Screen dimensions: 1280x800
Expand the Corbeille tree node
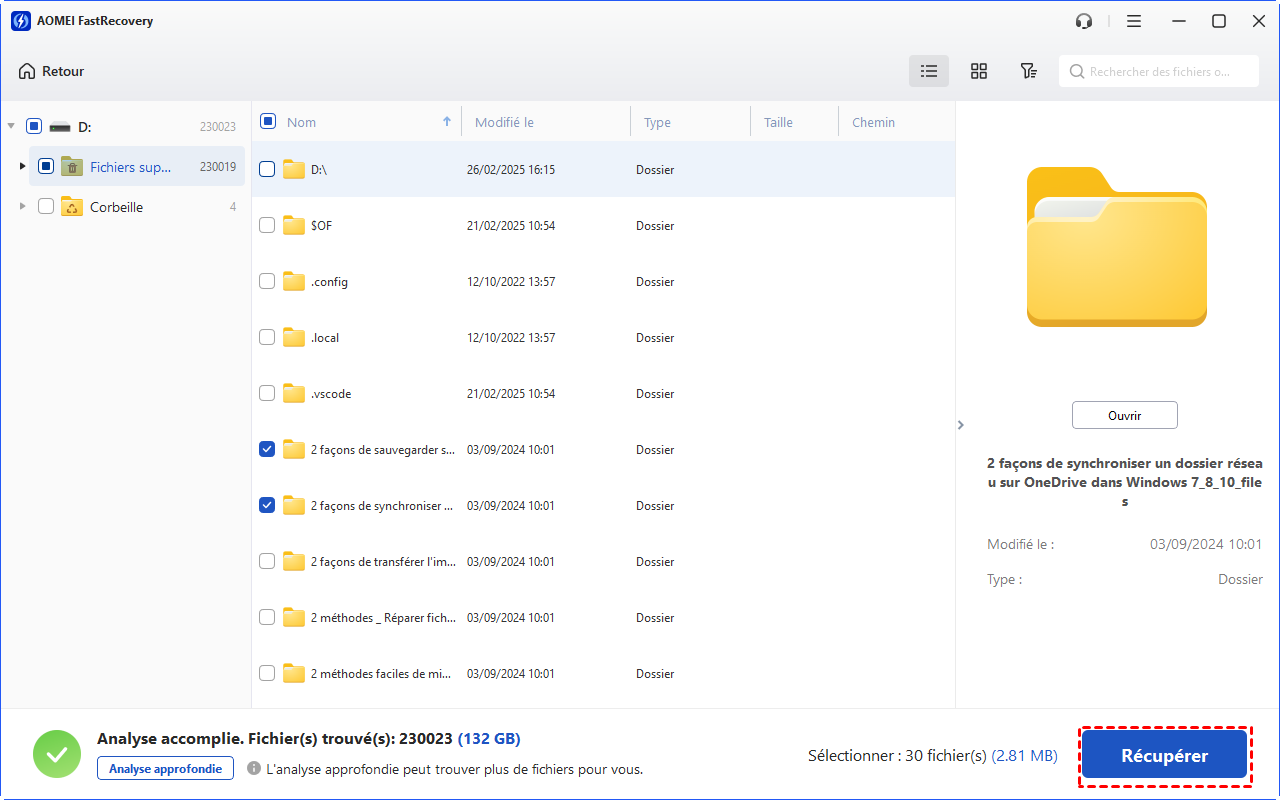point(23,207)
